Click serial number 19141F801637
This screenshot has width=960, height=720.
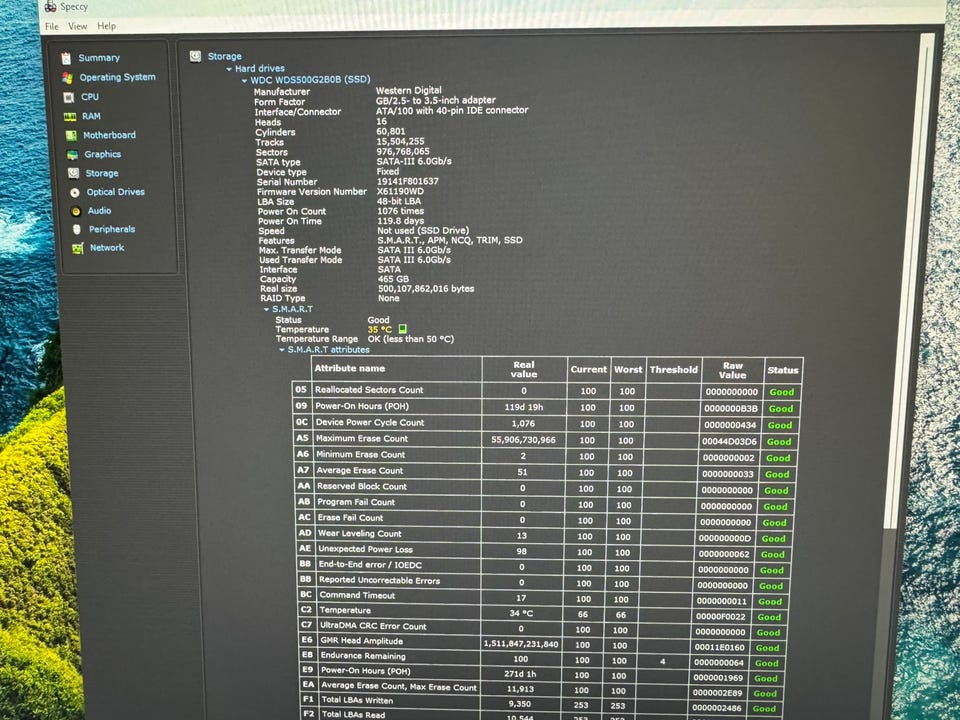(408, 181)
